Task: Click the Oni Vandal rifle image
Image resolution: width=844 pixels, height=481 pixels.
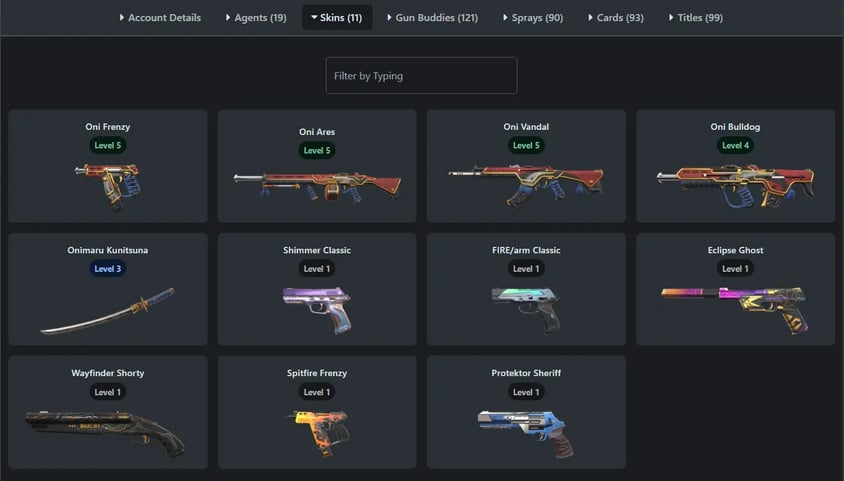Action: point(526,186)
